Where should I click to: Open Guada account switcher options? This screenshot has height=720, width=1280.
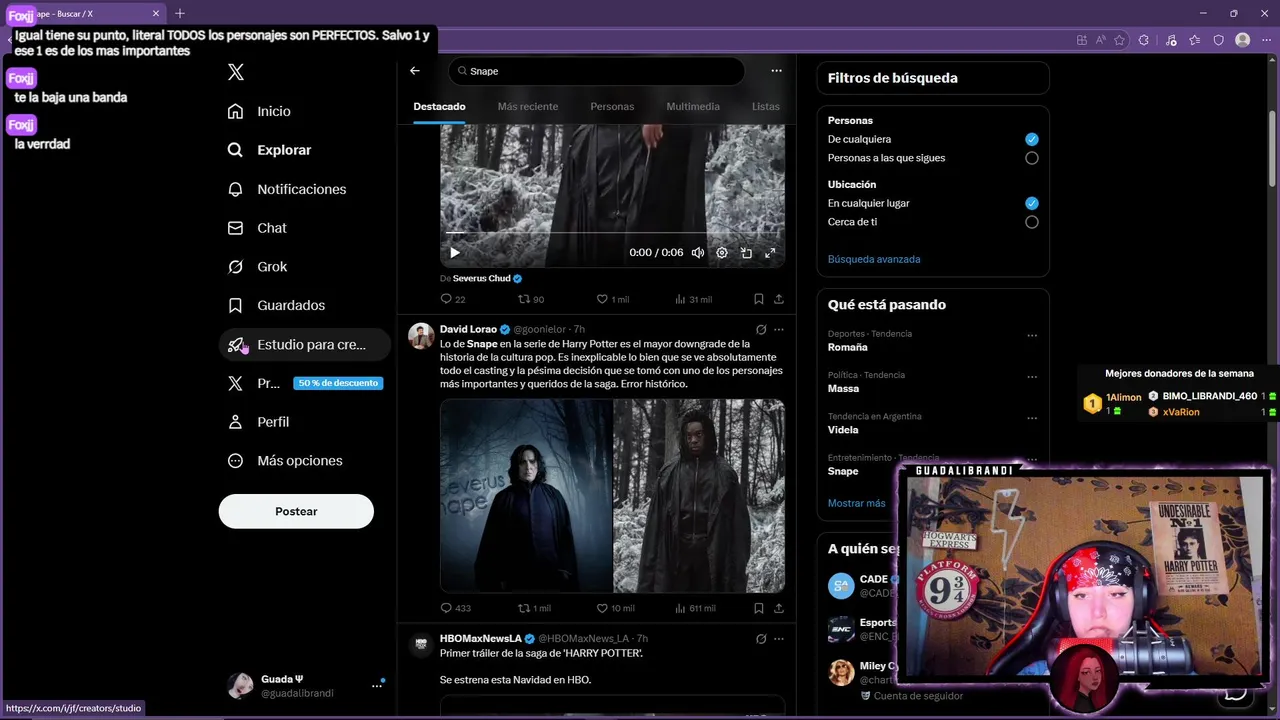(x=377, y=686)
